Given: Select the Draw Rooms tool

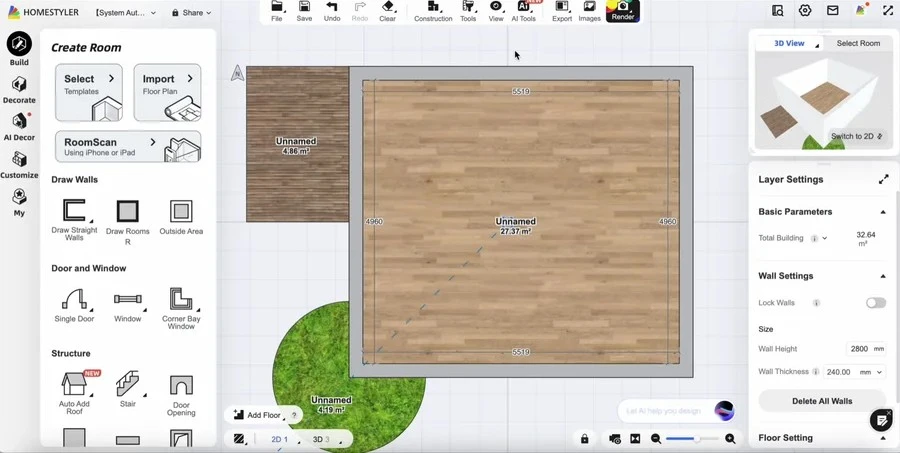Looking at the screenshot, I should [x=127, y=212].
